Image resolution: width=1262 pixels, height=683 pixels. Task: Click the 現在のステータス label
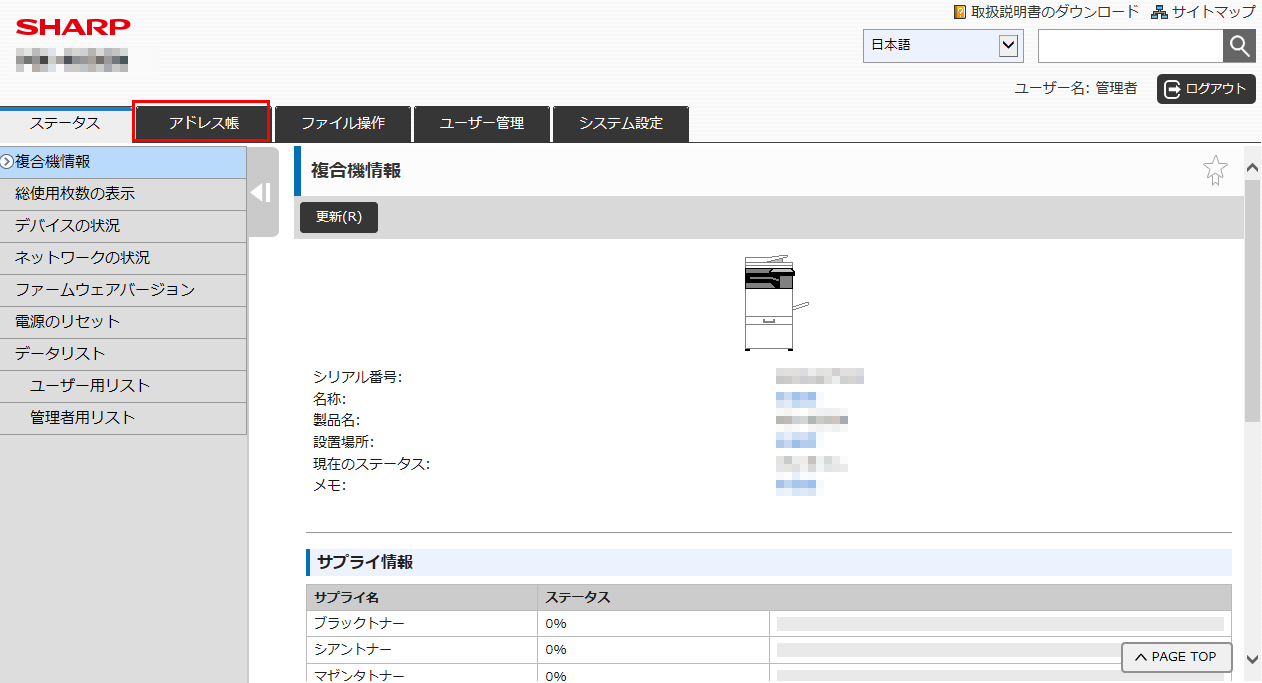(371, 464)
